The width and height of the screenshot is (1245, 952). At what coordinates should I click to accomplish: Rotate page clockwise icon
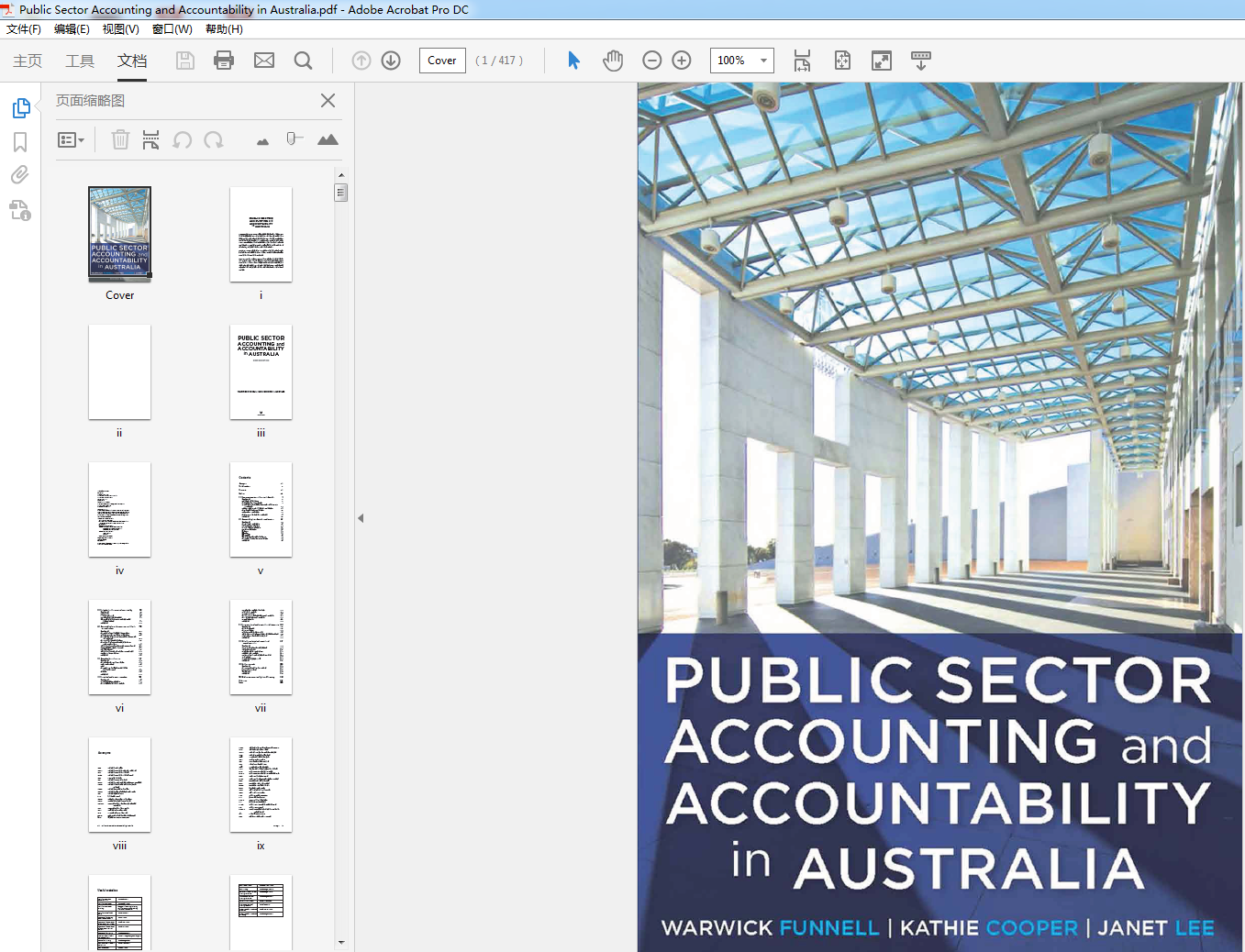click(214, 139)
